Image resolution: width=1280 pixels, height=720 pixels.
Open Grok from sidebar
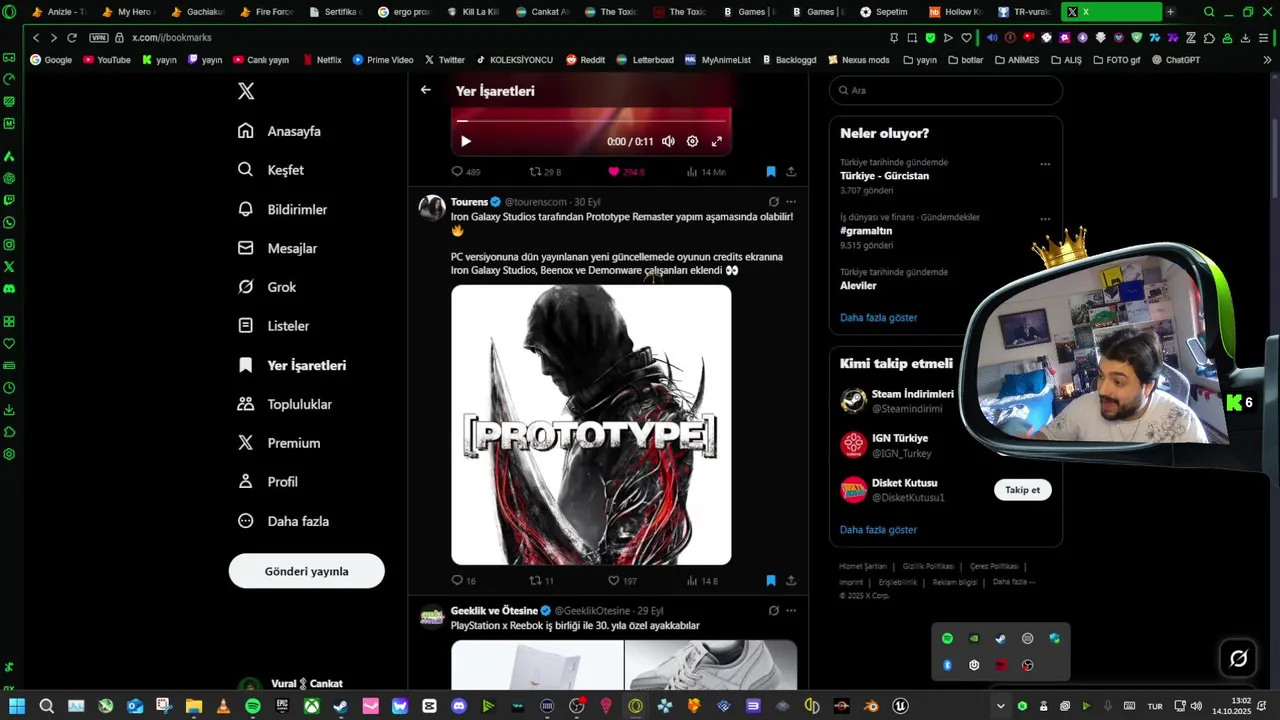[x=267, y=287]
